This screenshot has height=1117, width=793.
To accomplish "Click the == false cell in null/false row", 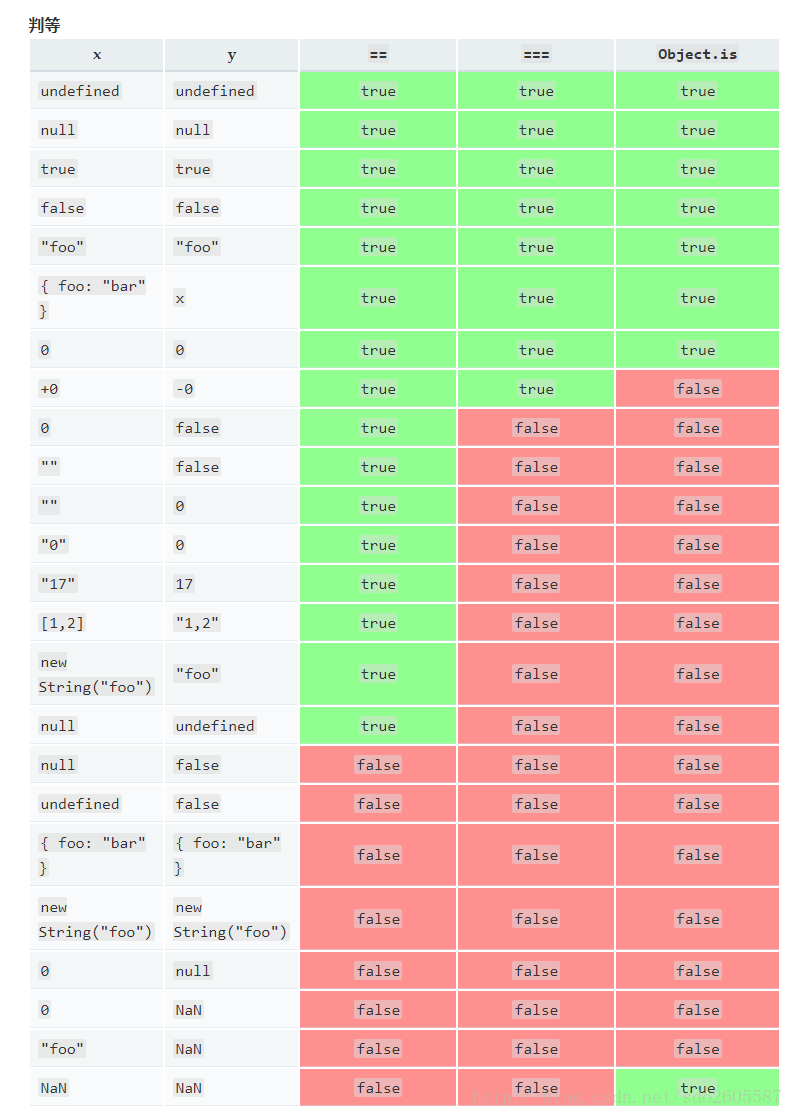I will click(378, 765).
